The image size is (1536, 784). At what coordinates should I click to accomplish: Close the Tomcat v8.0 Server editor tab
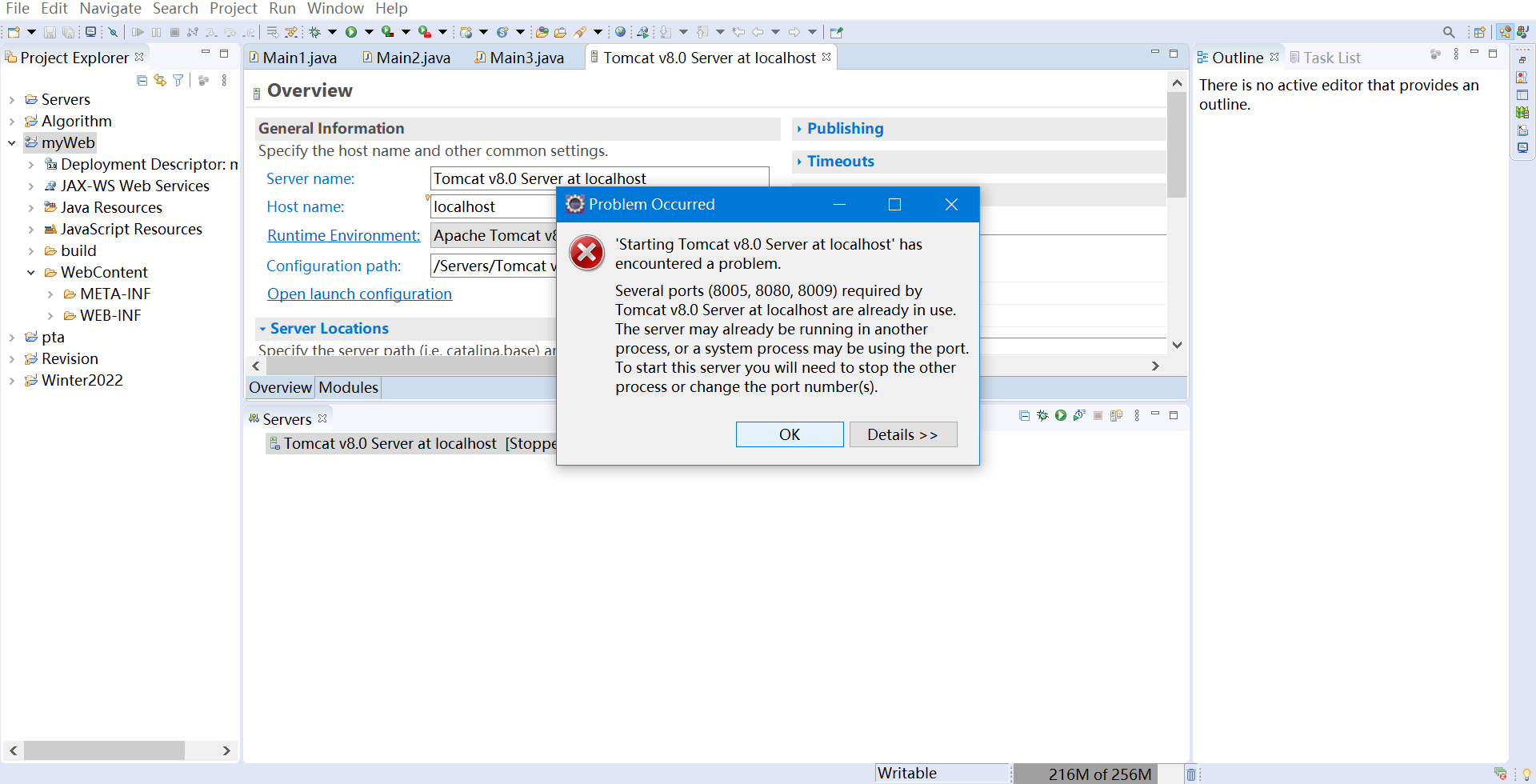coord(826,57)
